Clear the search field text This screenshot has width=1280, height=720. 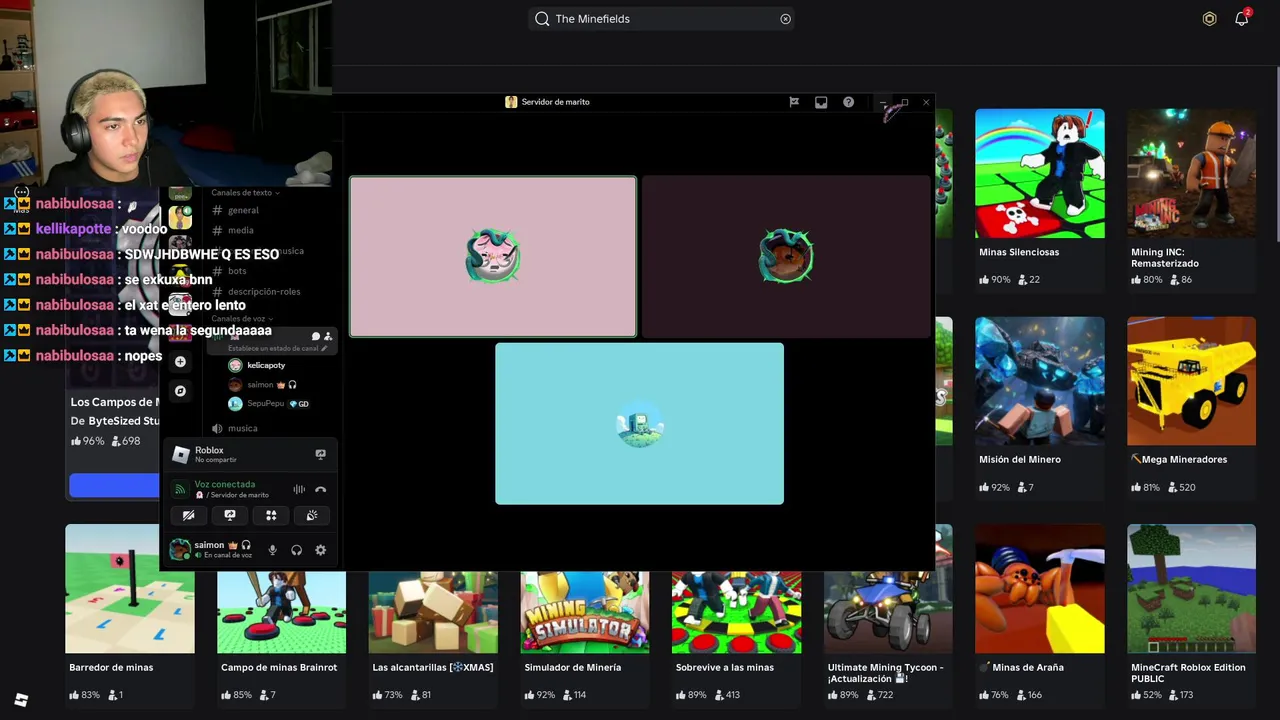tap(785, 18)
